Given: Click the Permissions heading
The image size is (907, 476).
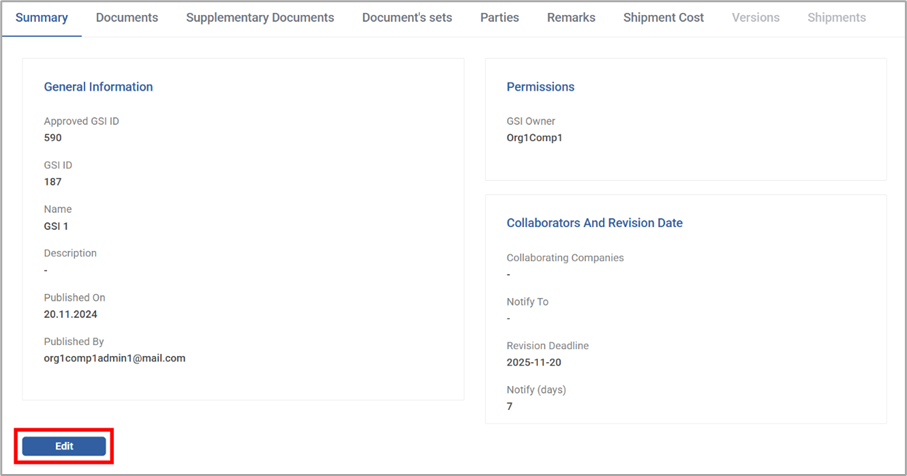Looking at the screenshot, I should [540, 87].
